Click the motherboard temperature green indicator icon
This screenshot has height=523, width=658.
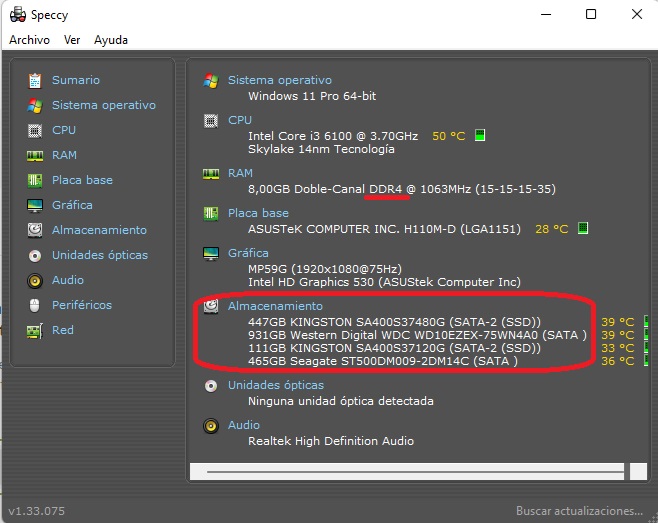(583, 228)
